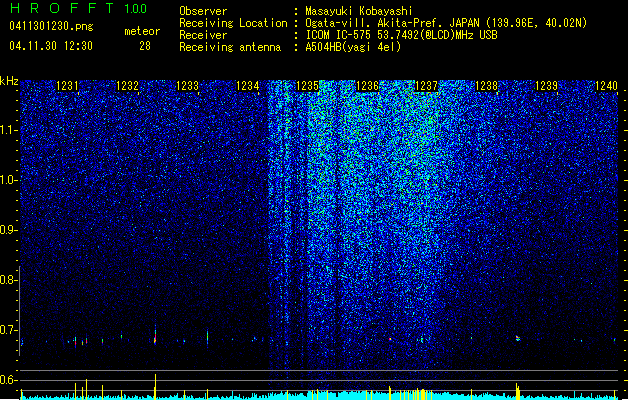
Task: Click the 1238 time marker
Action: coord(486,86)
